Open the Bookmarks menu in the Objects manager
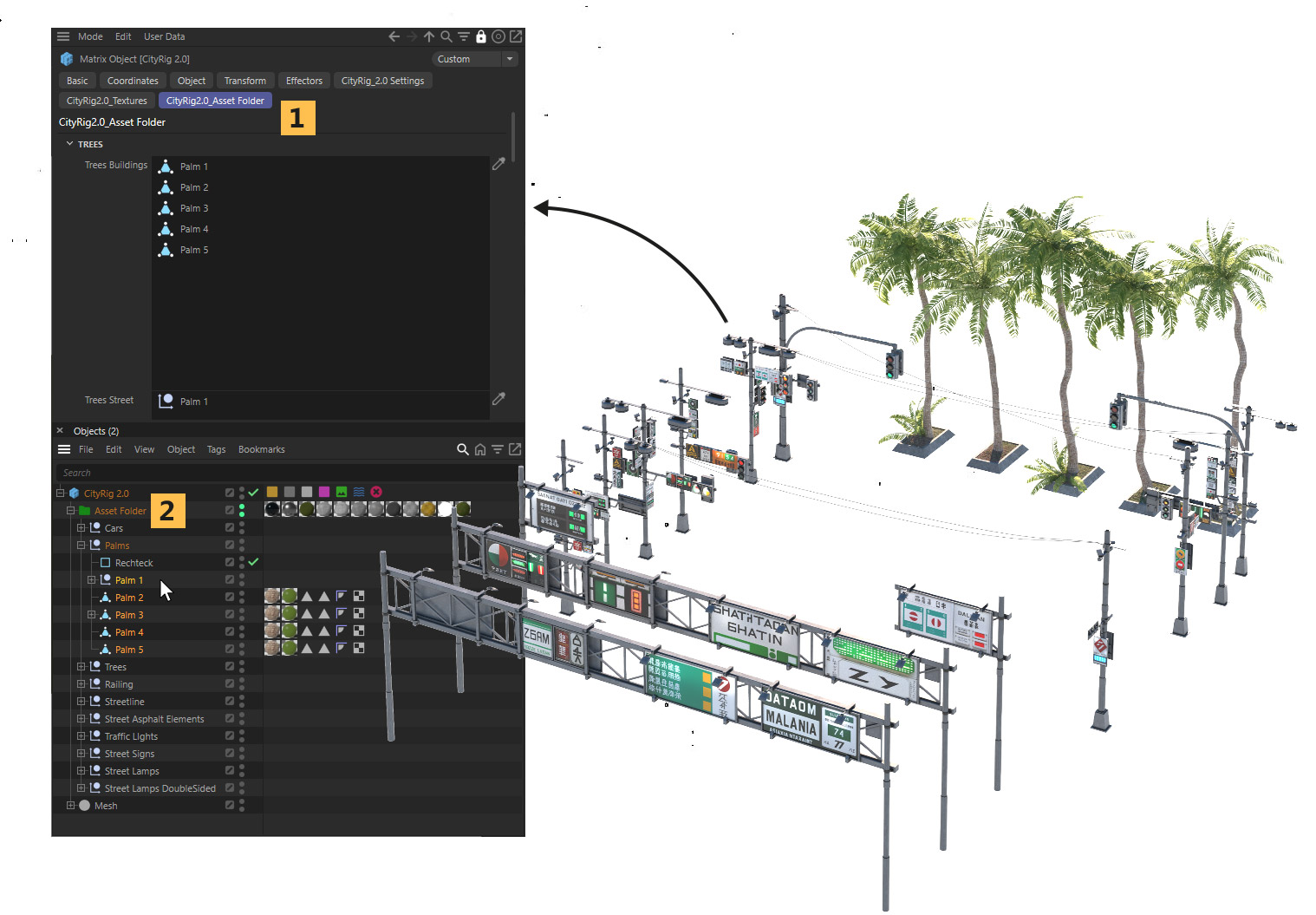The width and height of the screenshot is (1316, 915). tap(261, 449)
